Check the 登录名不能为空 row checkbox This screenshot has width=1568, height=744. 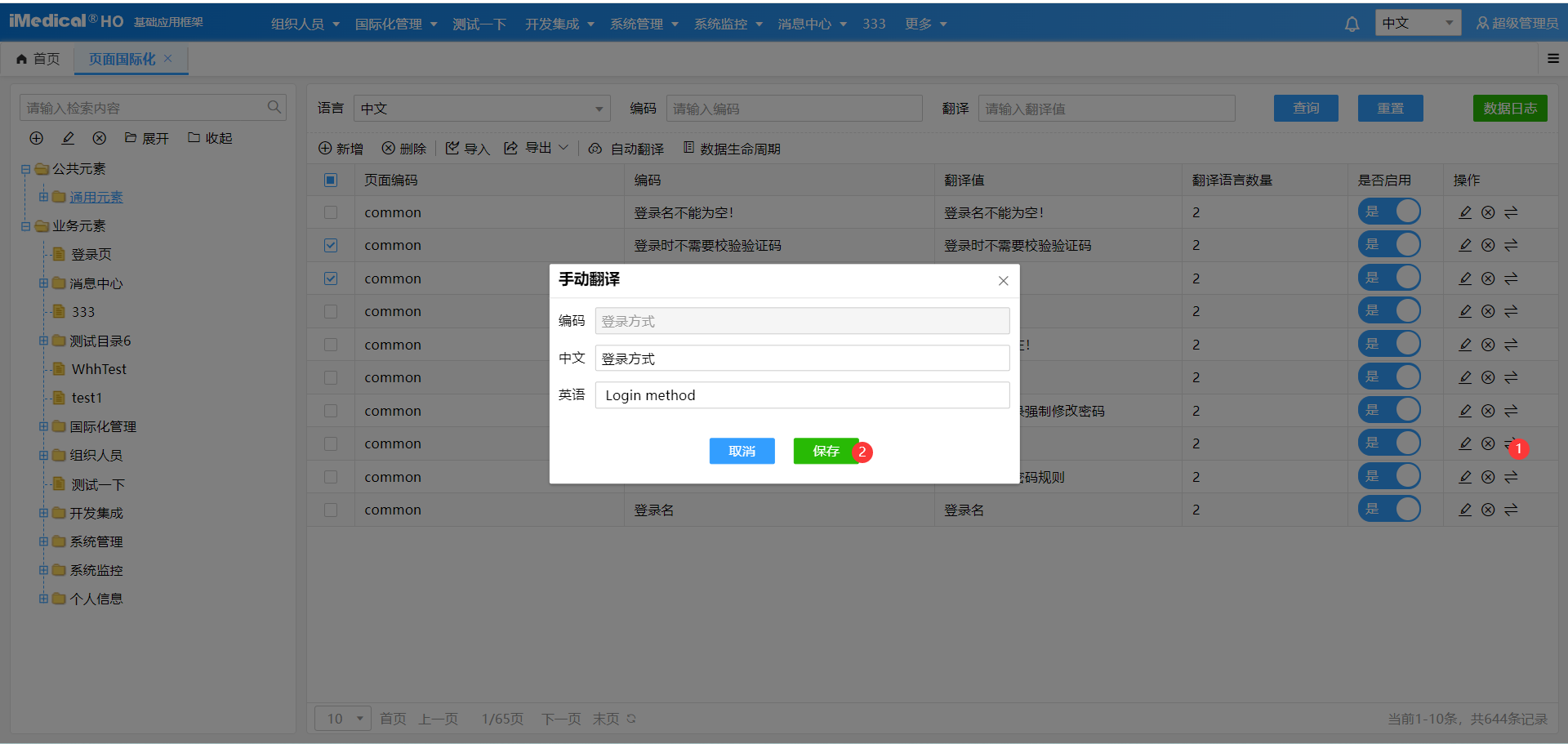point(331,212)
